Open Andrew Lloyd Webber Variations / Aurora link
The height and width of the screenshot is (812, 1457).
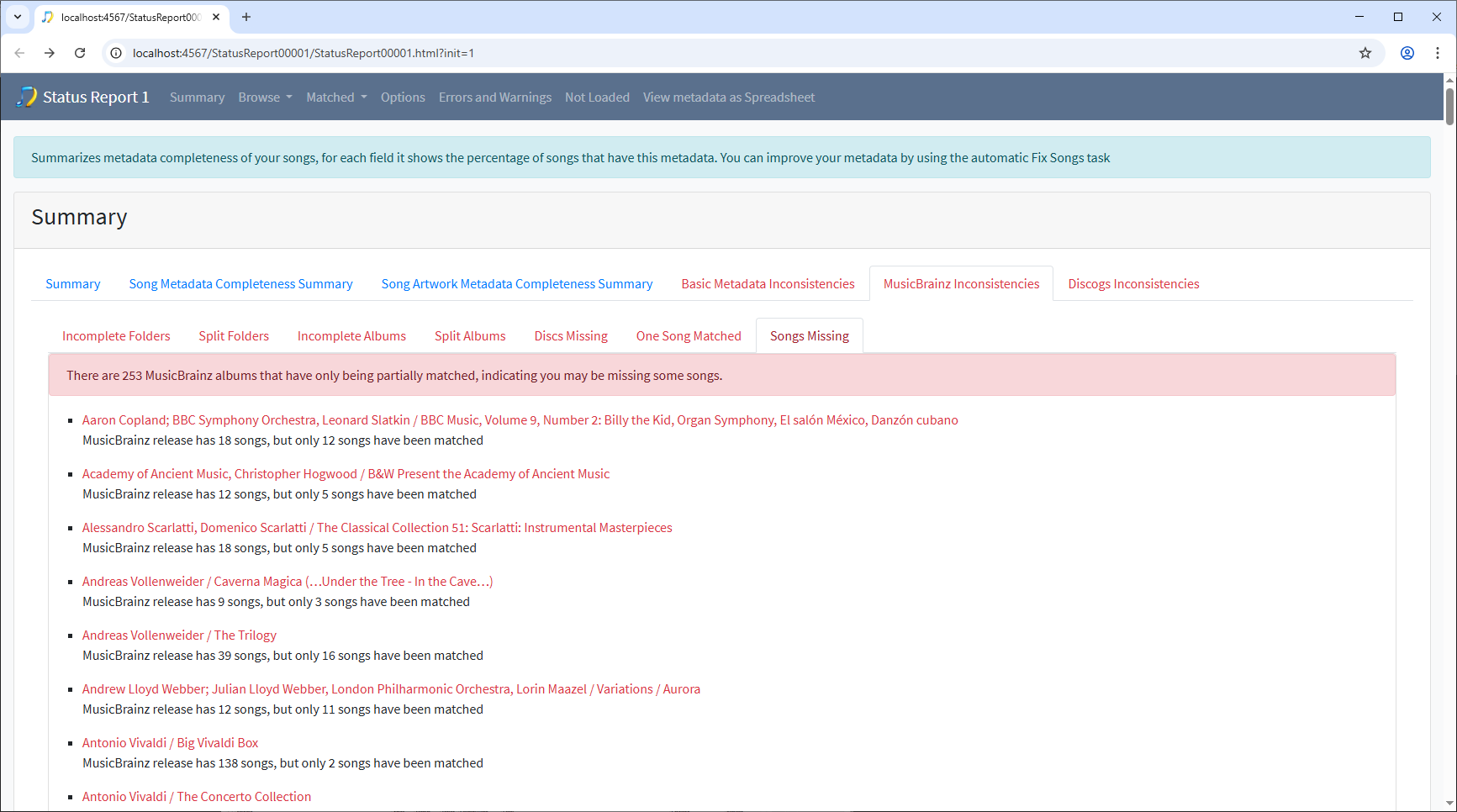click(x=391, y=689)
